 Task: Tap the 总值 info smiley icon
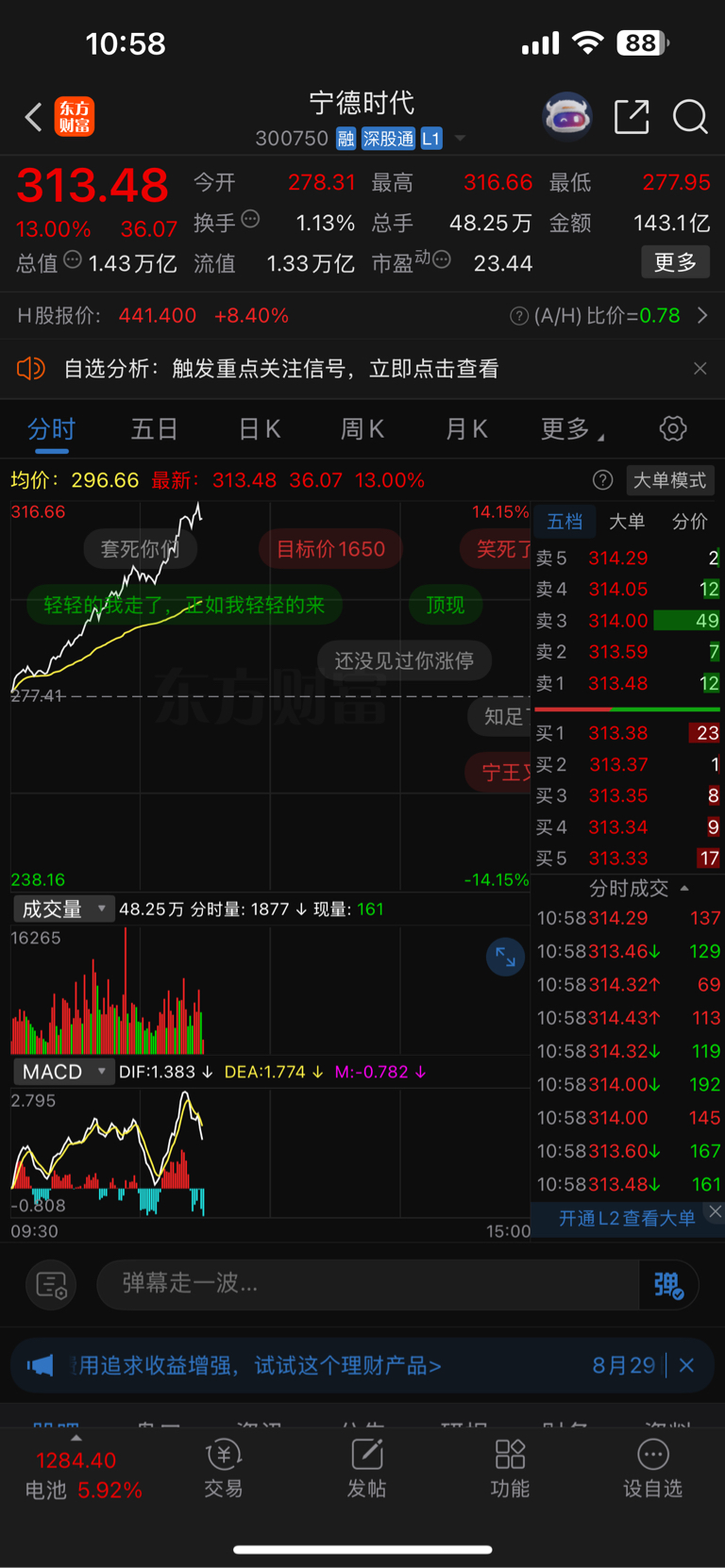[73, 260]
